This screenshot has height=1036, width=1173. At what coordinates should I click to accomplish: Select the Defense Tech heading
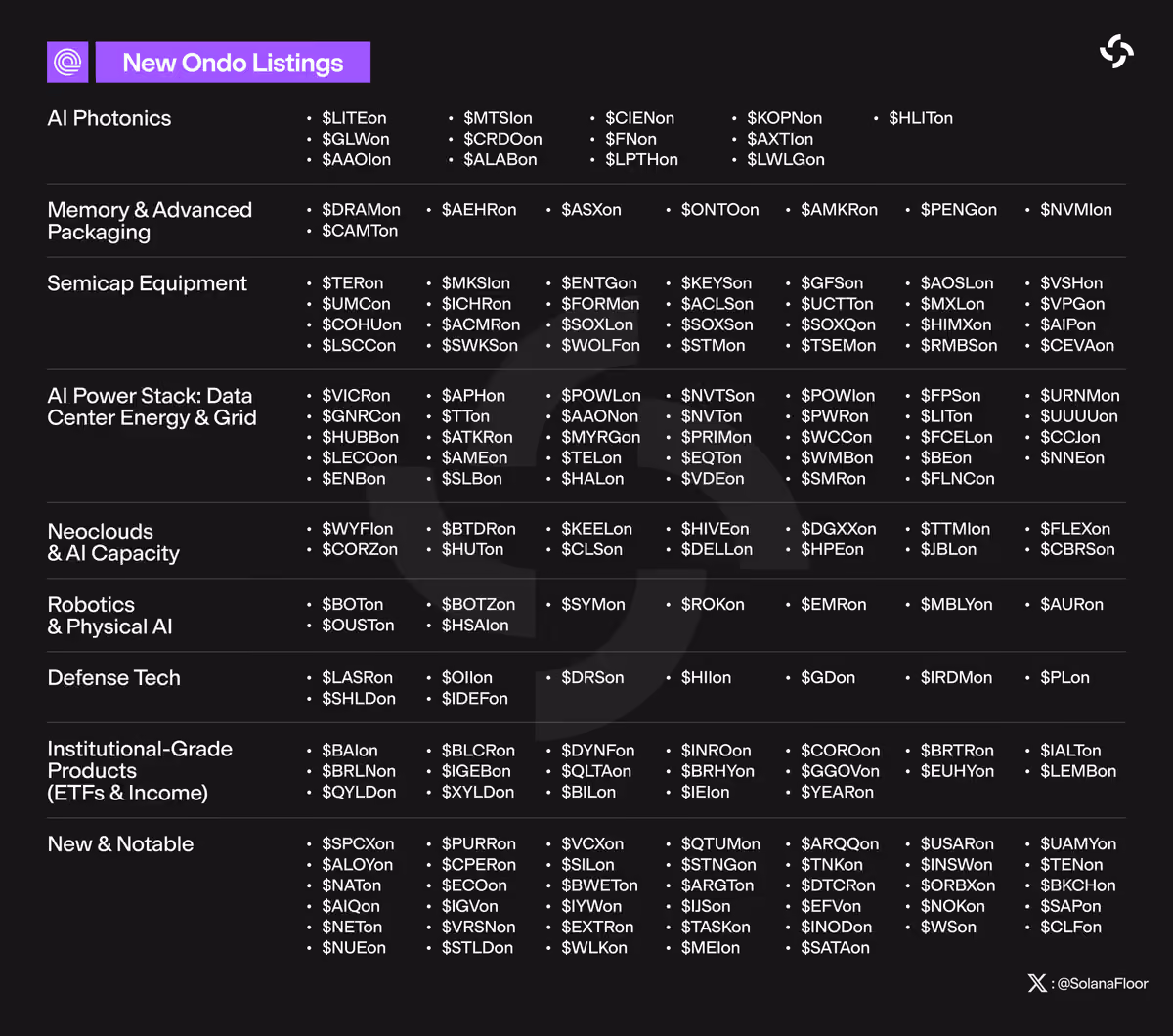point(113,678)
